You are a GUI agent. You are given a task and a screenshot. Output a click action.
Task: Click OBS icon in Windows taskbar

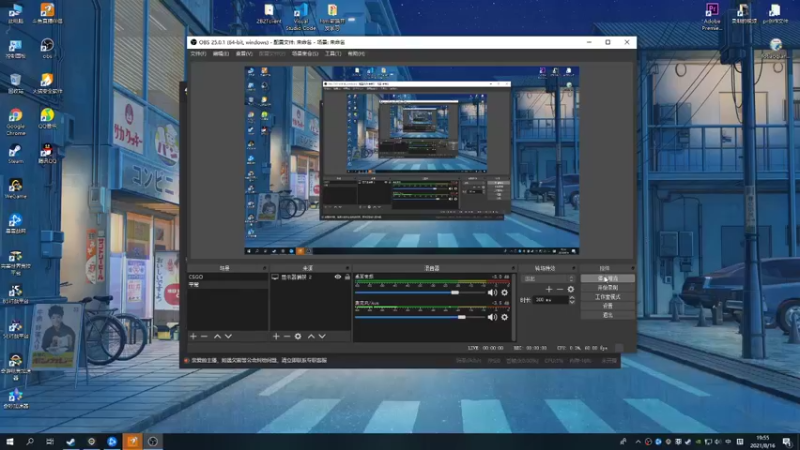coord(153,441)
